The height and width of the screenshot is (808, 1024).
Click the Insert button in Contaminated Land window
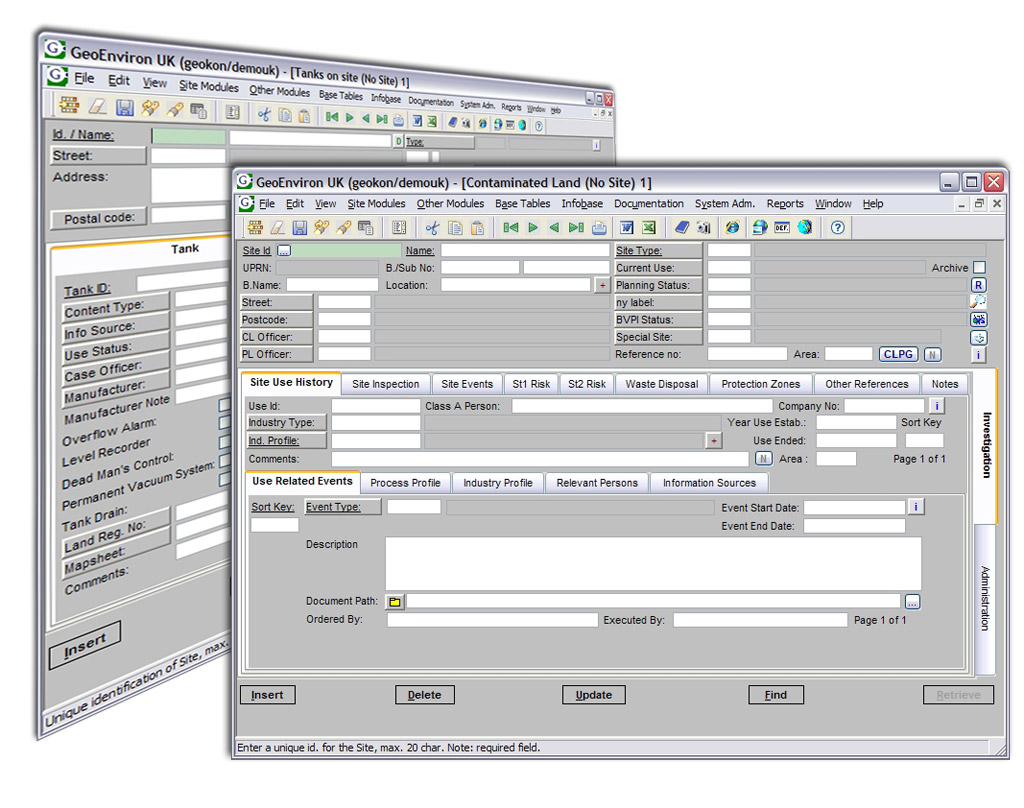click(x=267, y=695)
